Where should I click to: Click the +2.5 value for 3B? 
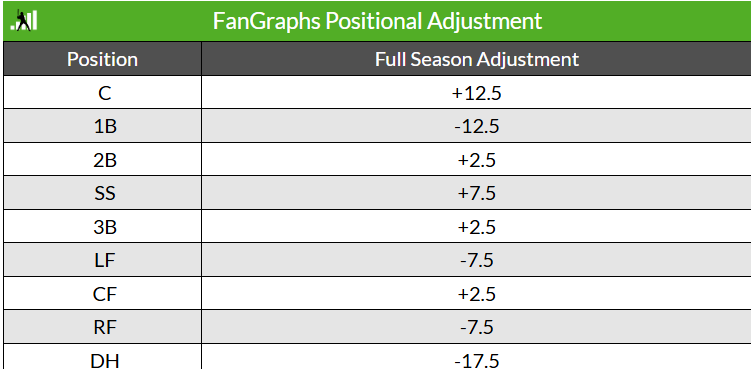tap(477, 227)
